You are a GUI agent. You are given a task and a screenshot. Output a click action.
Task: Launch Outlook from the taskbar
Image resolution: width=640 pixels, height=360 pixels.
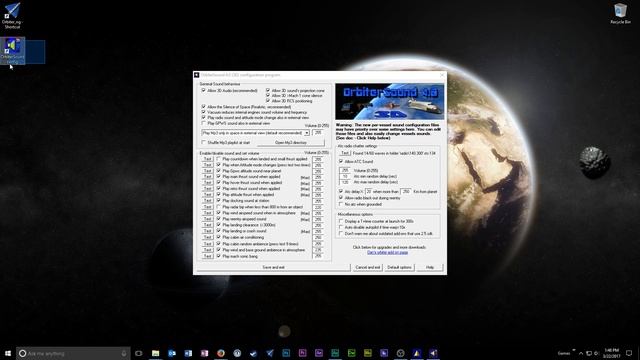(172, 353)
